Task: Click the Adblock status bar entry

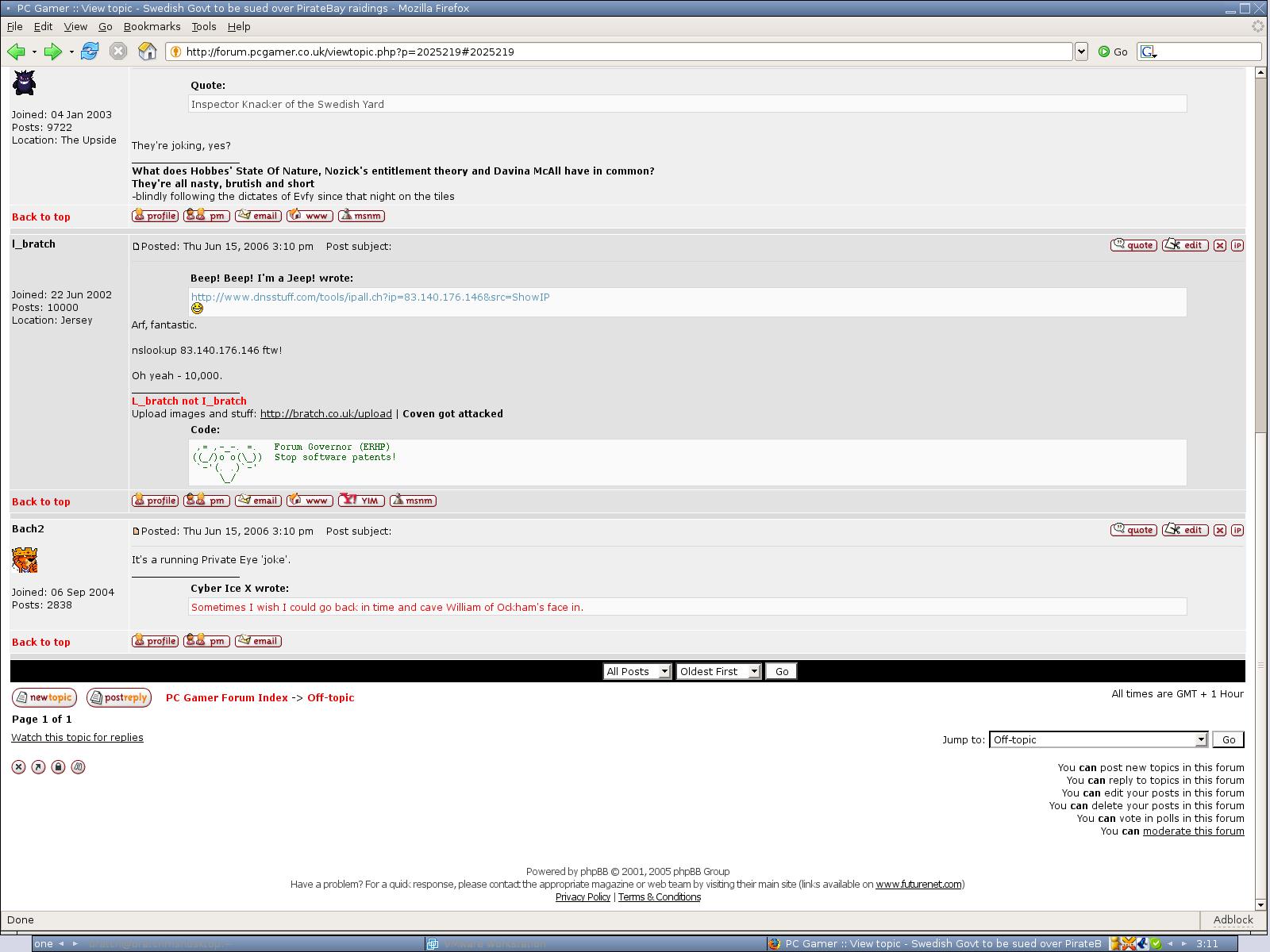Action: (1233, 919)
